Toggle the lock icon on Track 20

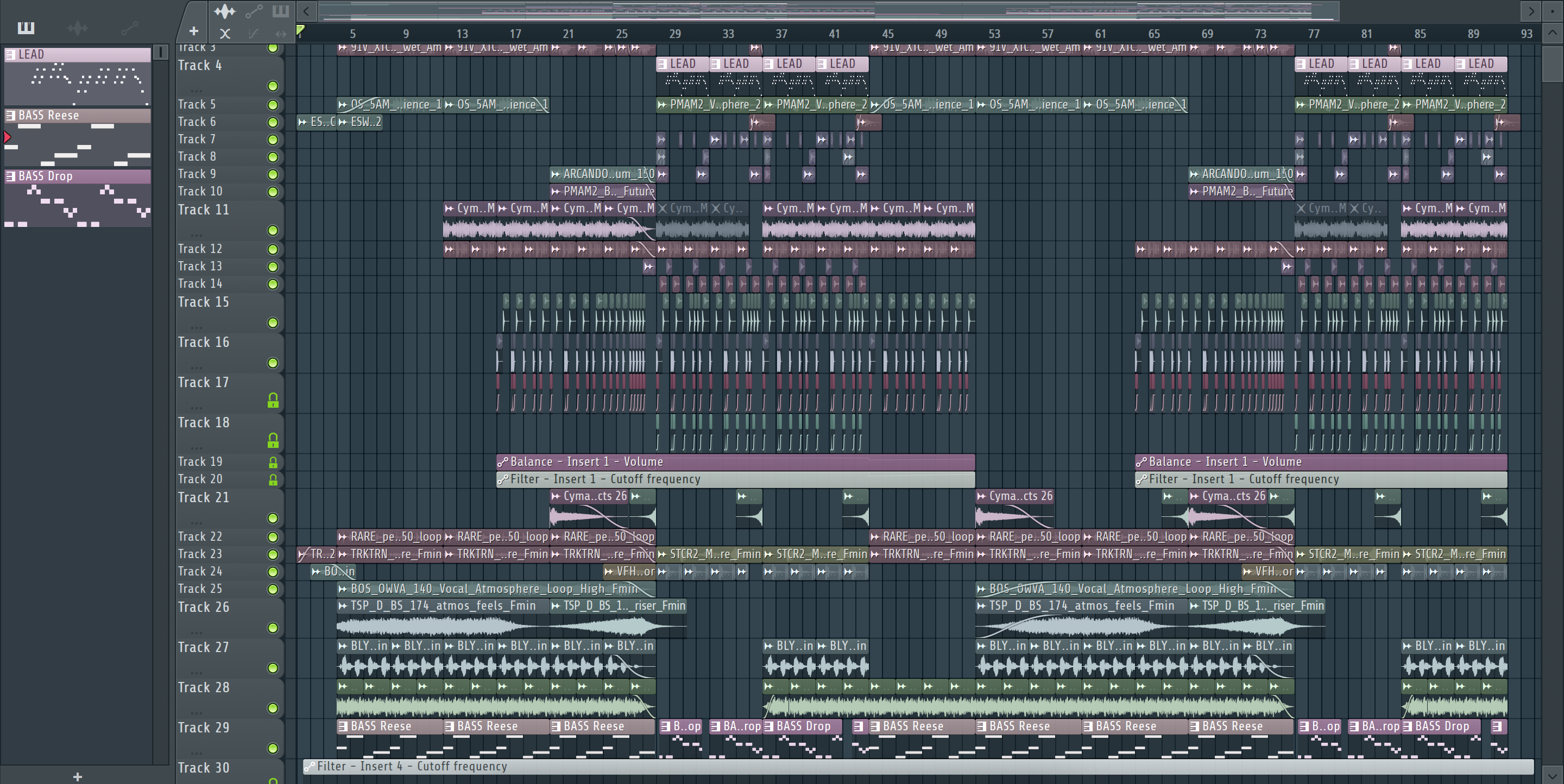tap(273, 480)
